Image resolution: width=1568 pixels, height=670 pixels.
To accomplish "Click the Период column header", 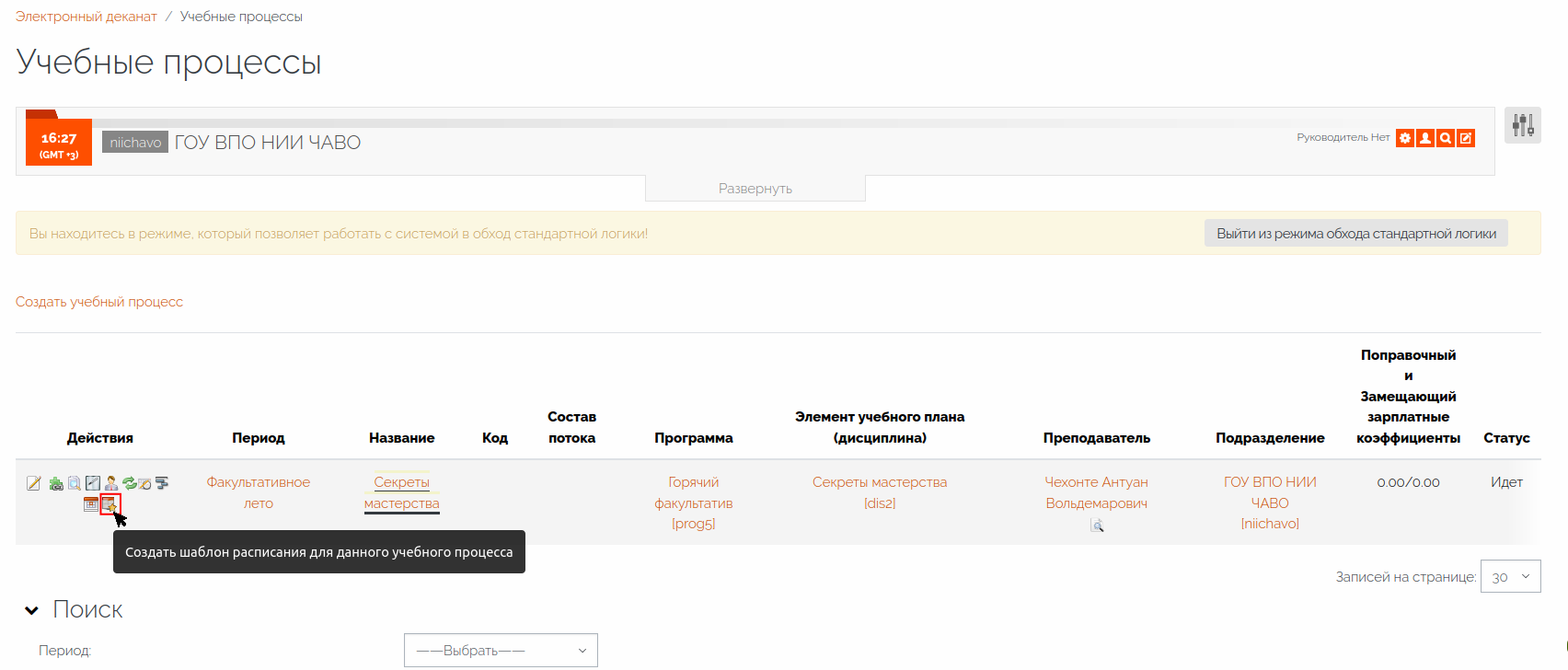I will click(259, 438).
